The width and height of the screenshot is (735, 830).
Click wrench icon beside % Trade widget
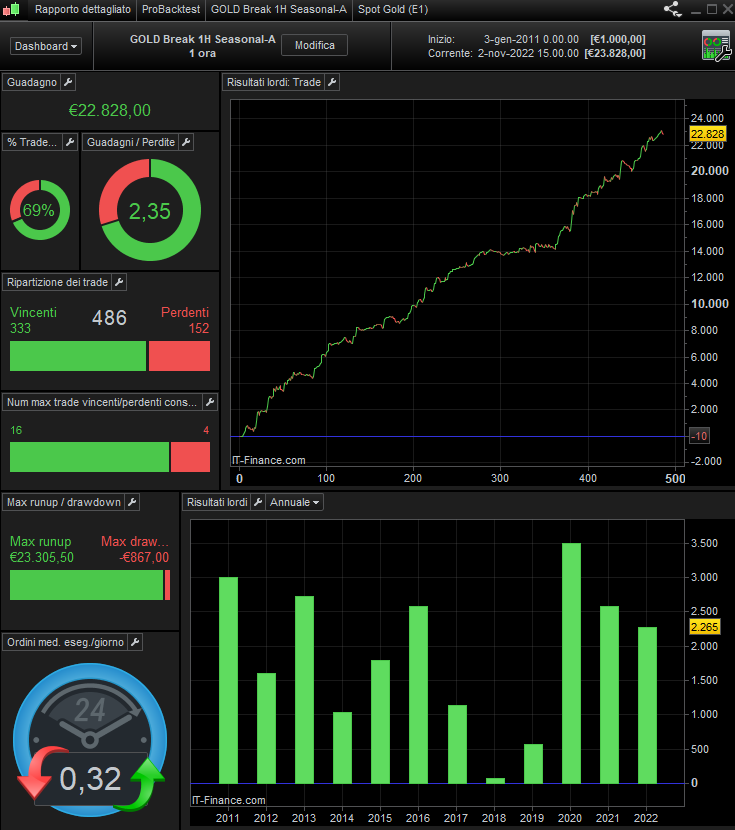pos(70,142)
